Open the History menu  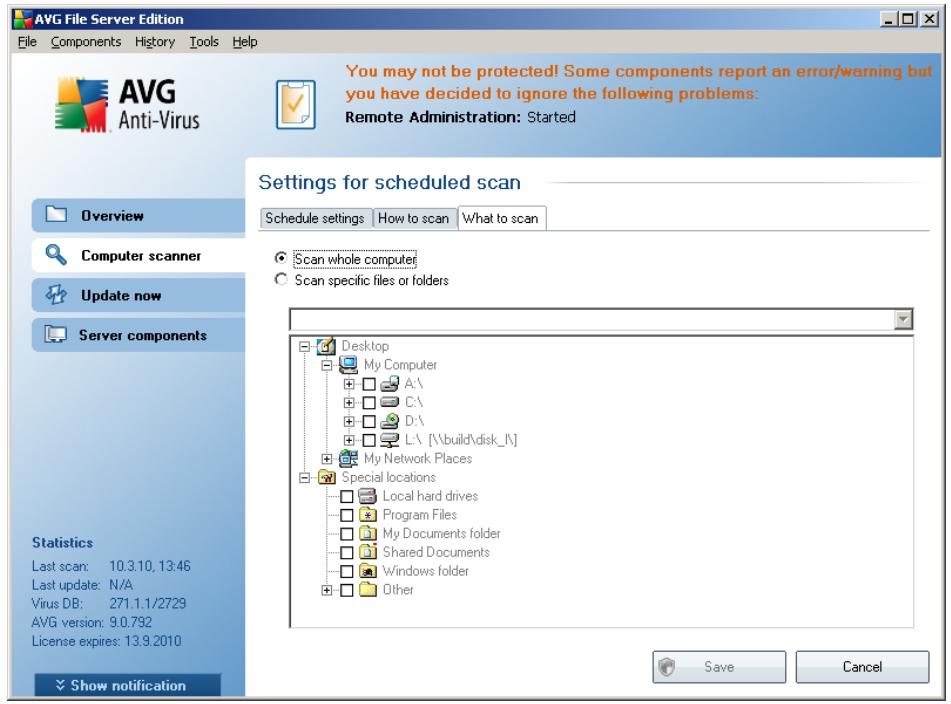[x=155, y=42]
